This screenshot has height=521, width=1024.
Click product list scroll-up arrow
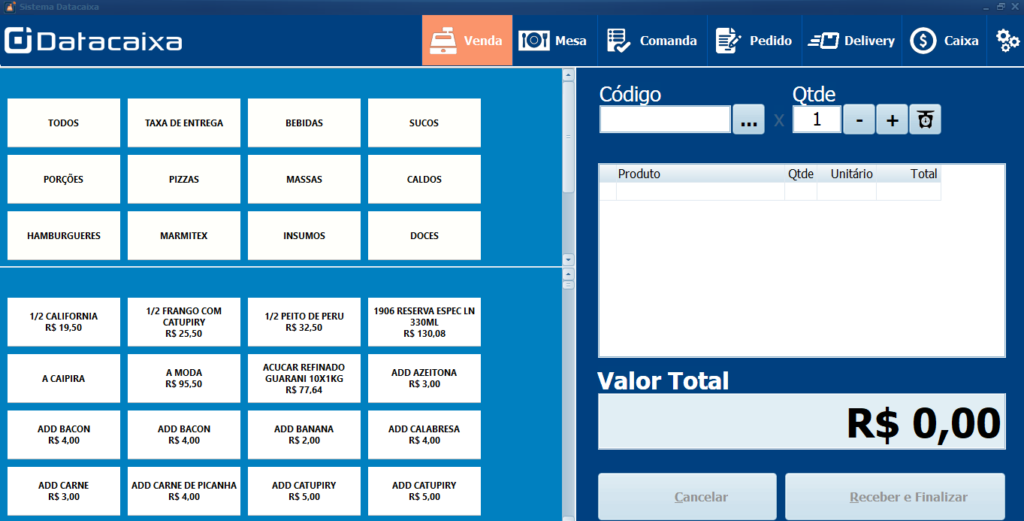(x=568, y=275)
